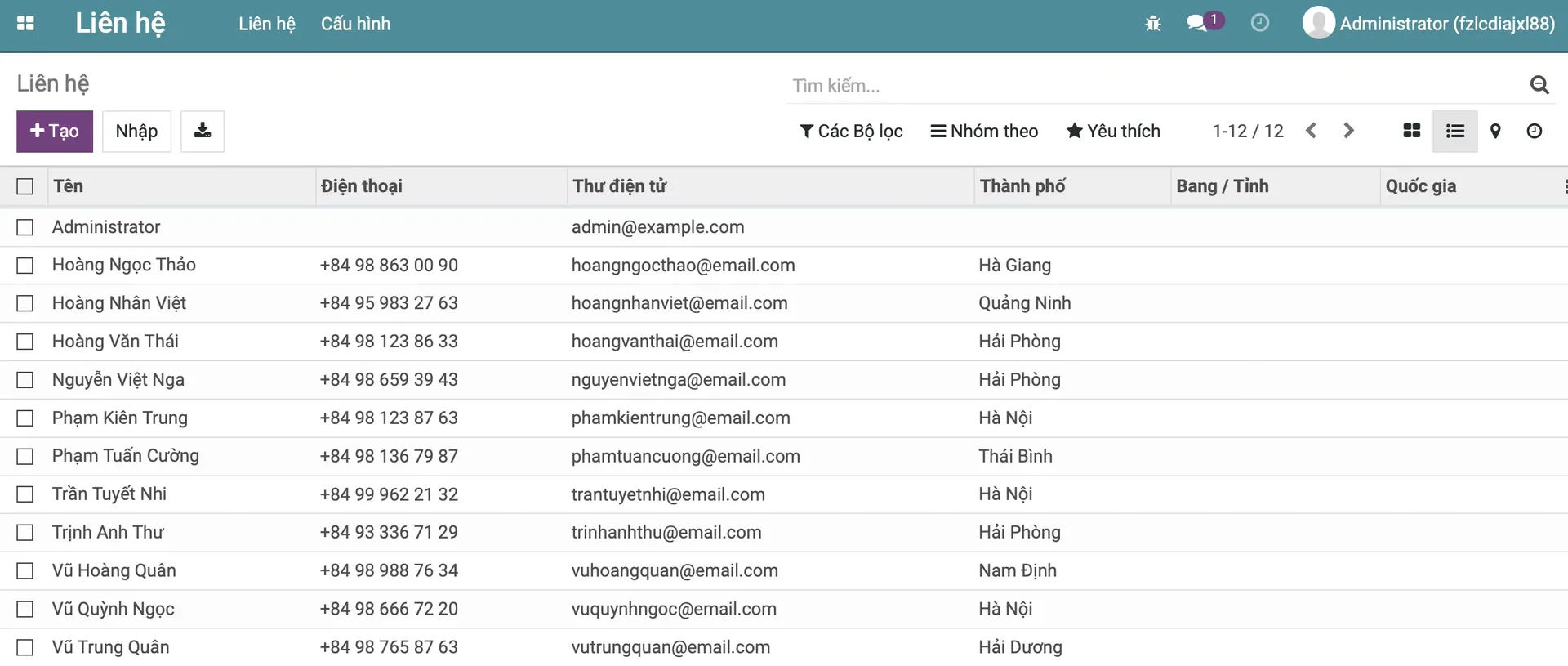The width and height of the screenshot is (1568, 666).
Task: Go to previous page arrow
Action: click(1311, 131)
